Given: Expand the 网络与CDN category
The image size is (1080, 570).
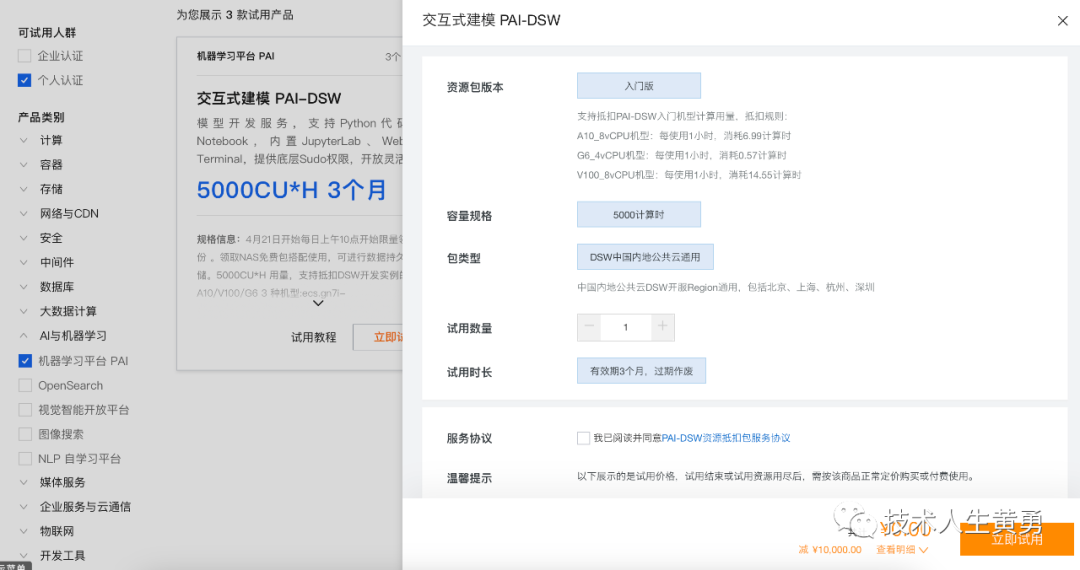Looking at the screenshot, I should pos(23,213).
